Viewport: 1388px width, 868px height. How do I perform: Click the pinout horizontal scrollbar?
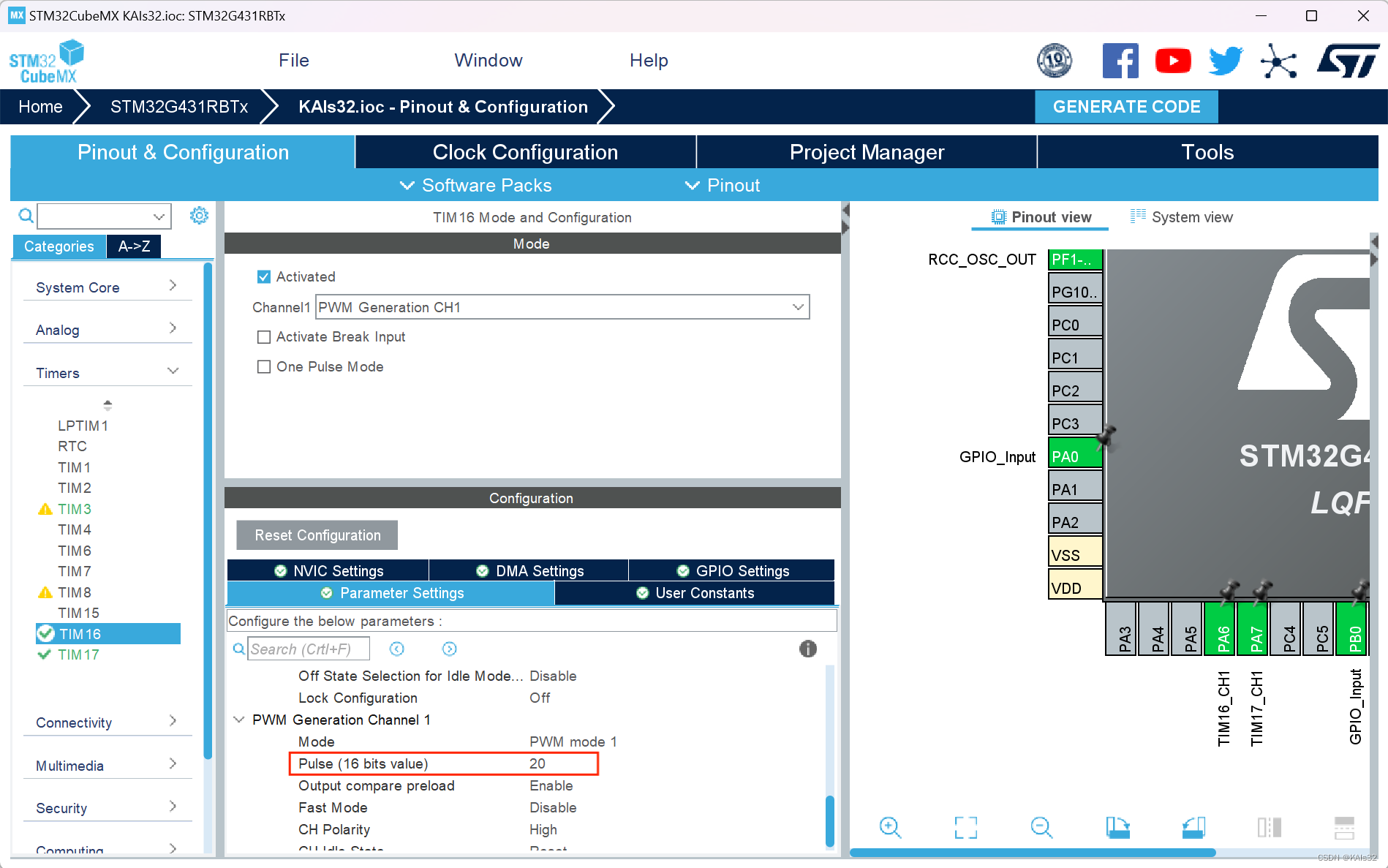tap(1032, 852)
